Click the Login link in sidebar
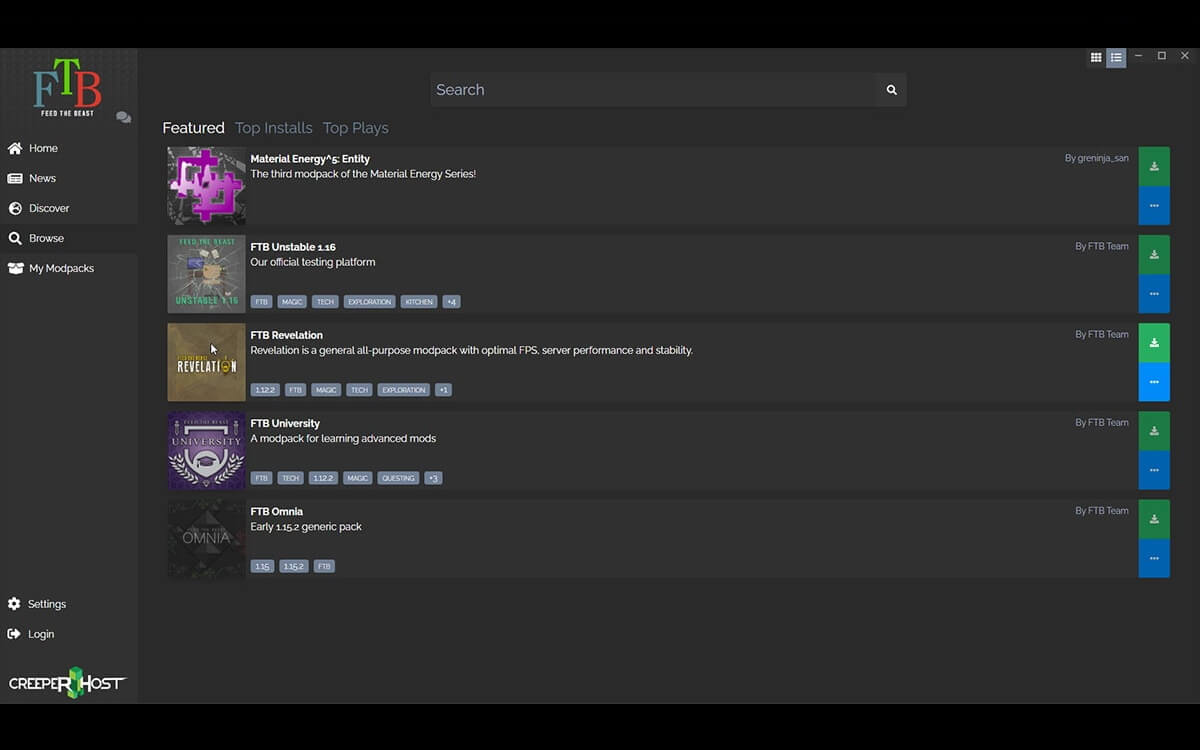 (41, 634)
